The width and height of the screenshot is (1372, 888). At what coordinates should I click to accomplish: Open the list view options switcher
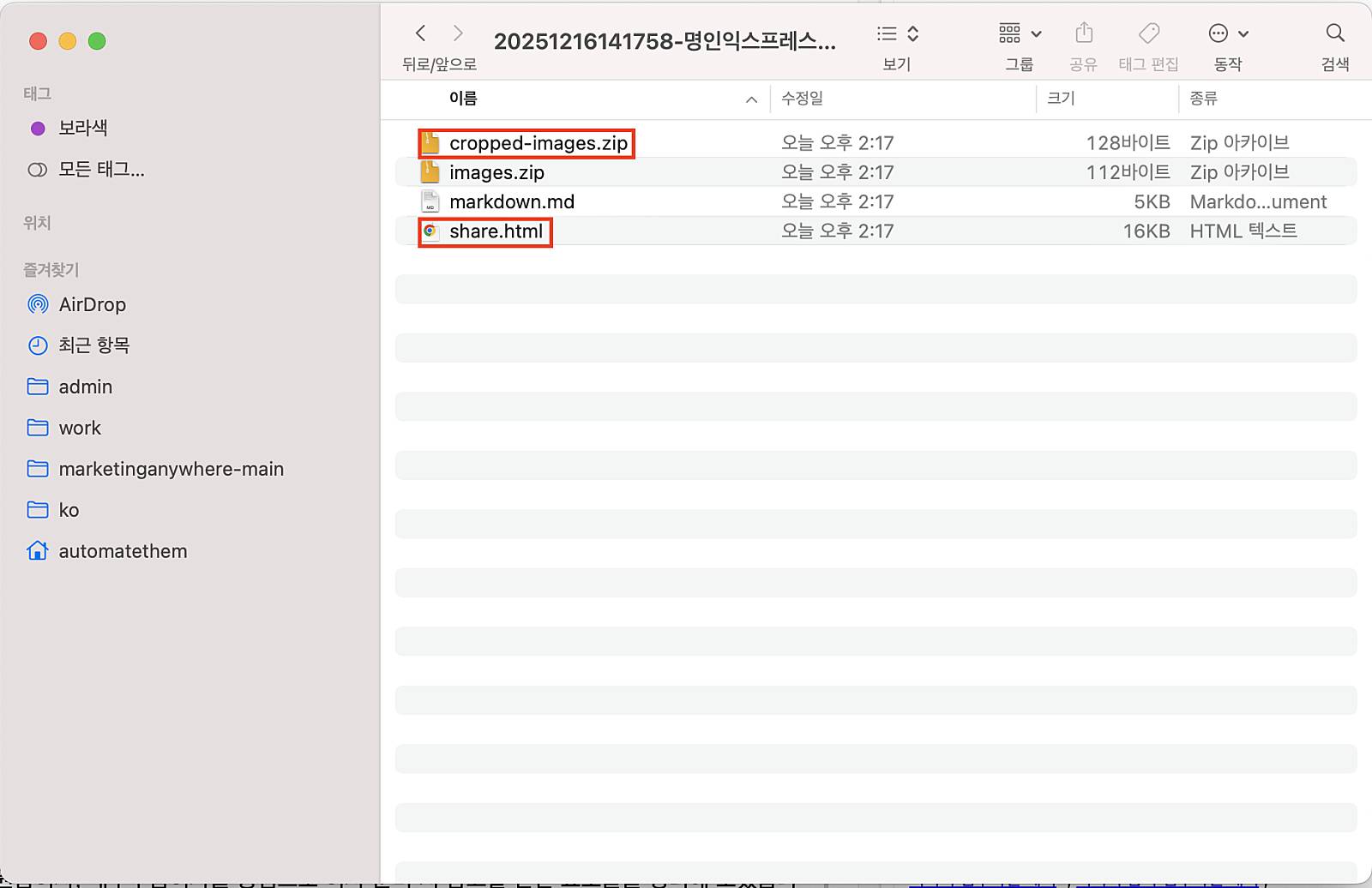(897, 33)
